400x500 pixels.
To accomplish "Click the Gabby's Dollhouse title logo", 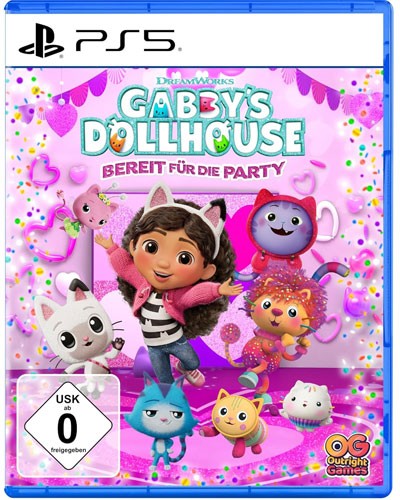I will point(194,120).
